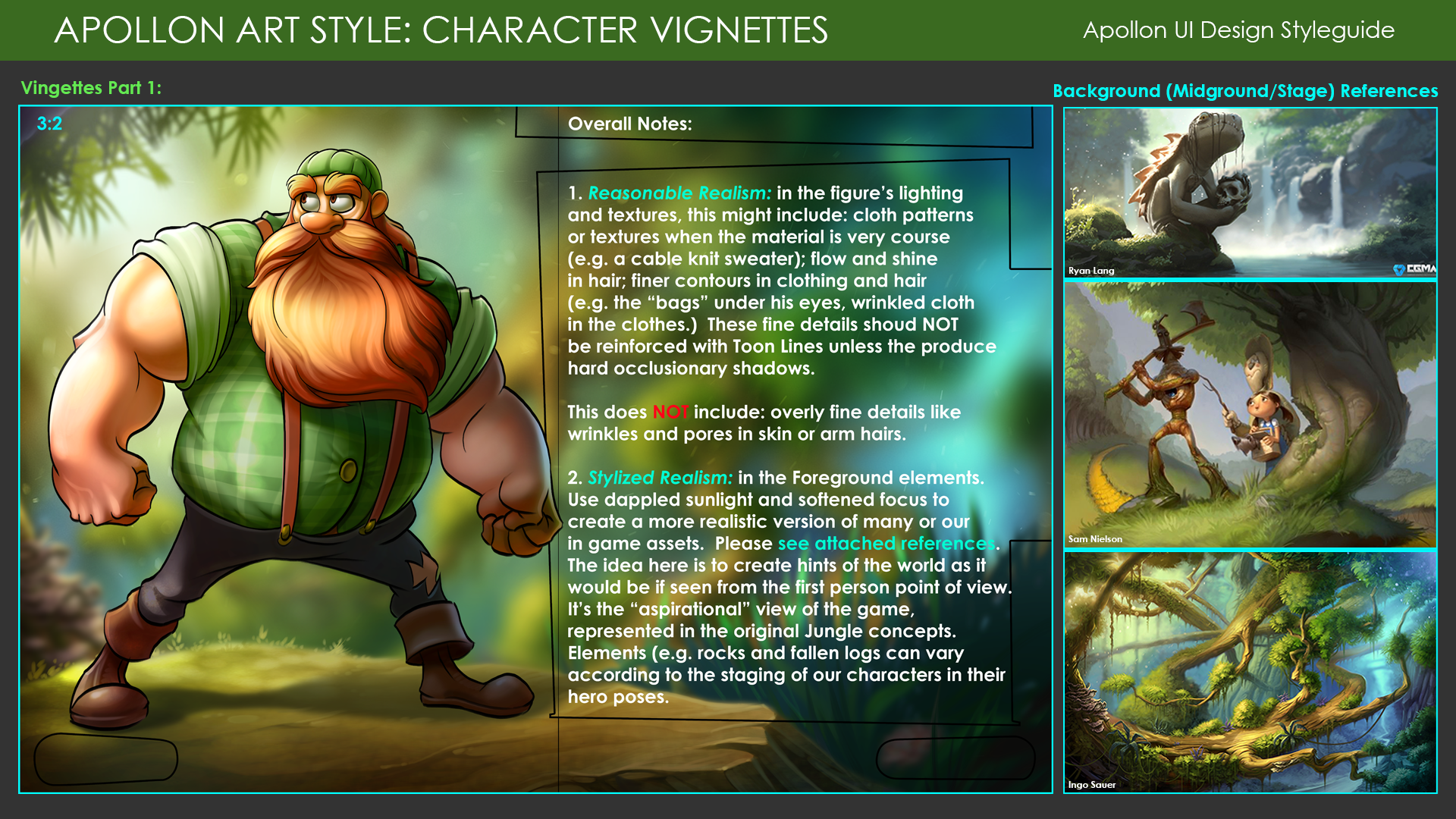
Task: Click the '3:2' ratio label
Action: click(49, 124)
